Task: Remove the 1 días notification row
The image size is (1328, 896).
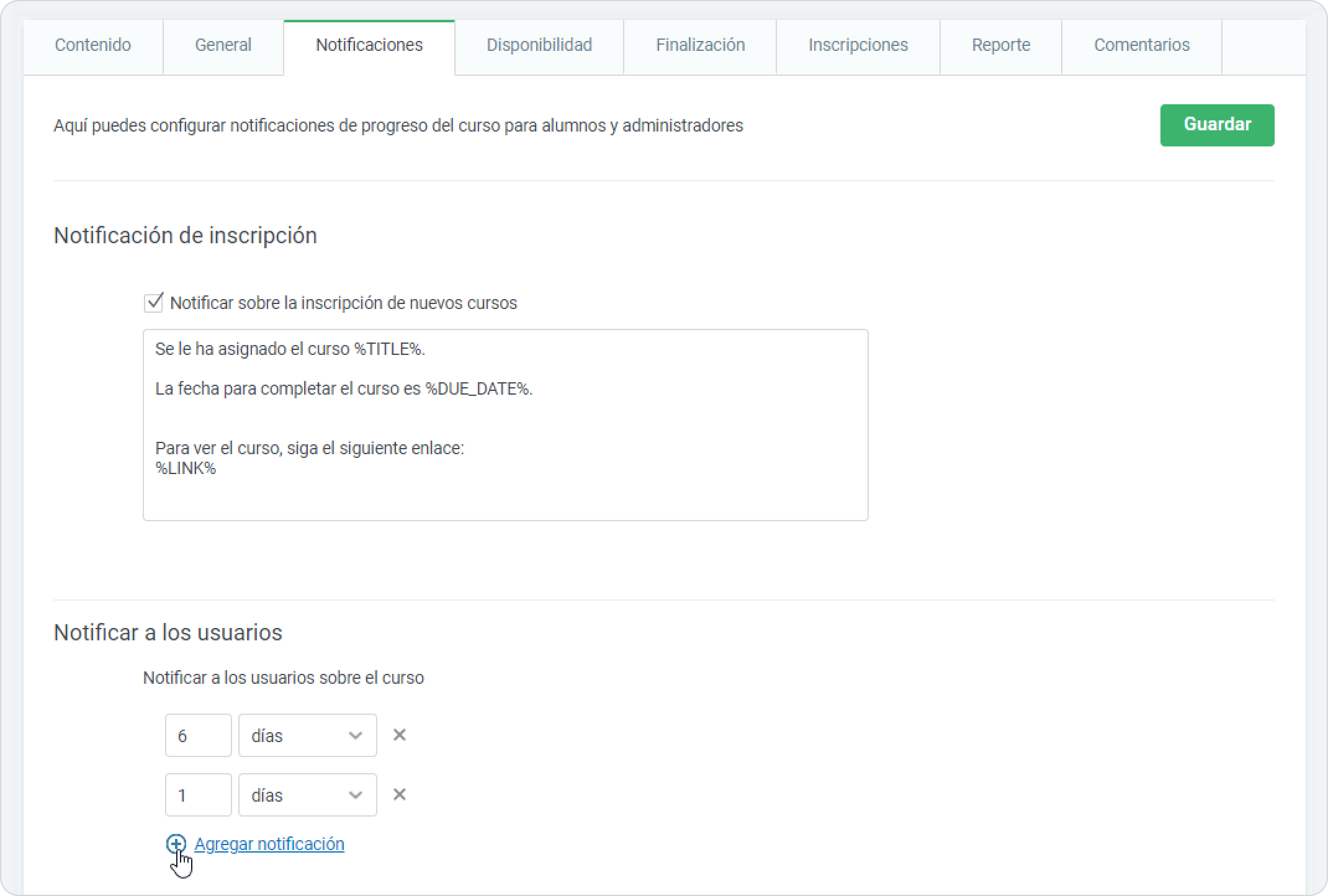Action: pyautogui.click(x=400, y=795)
